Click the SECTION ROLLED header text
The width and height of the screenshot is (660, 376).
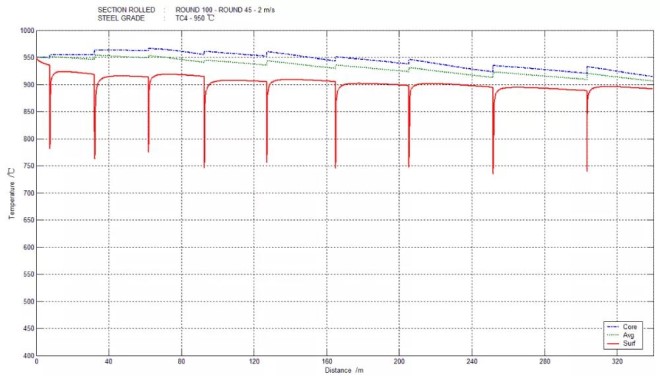coord(126,10)
